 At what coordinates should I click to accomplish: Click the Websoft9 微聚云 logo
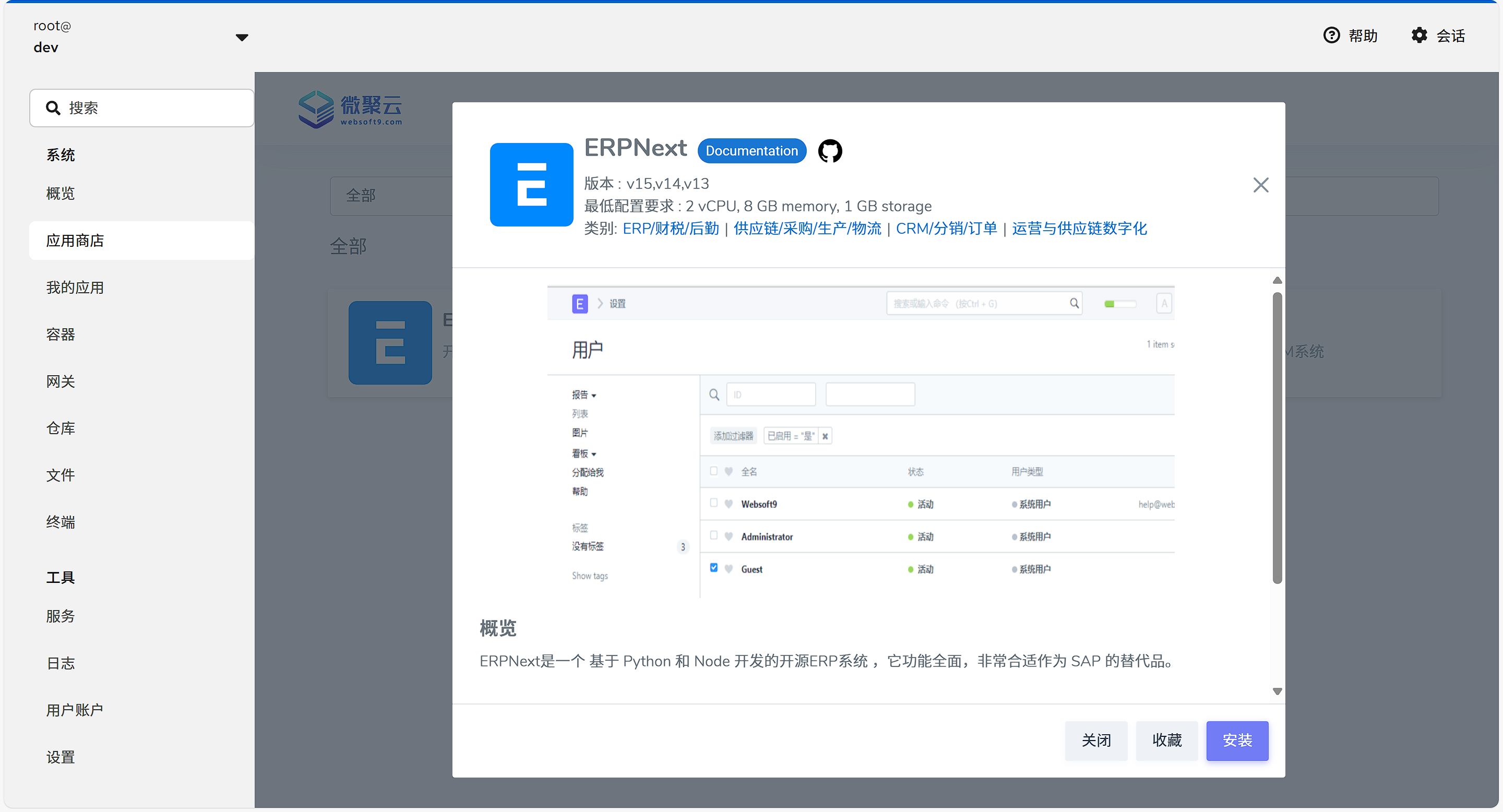(x=350, y=109)
